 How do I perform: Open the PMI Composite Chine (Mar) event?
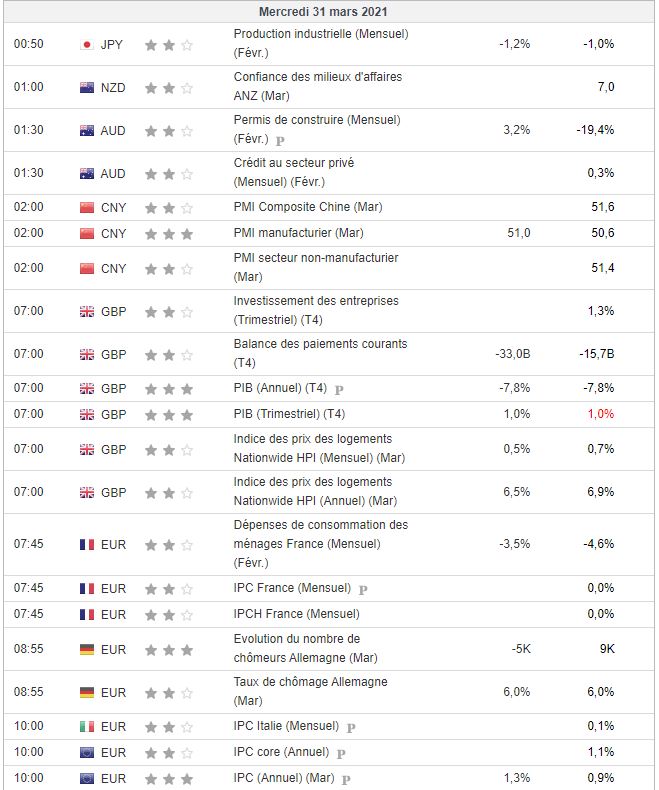click(x=307, y=207)
